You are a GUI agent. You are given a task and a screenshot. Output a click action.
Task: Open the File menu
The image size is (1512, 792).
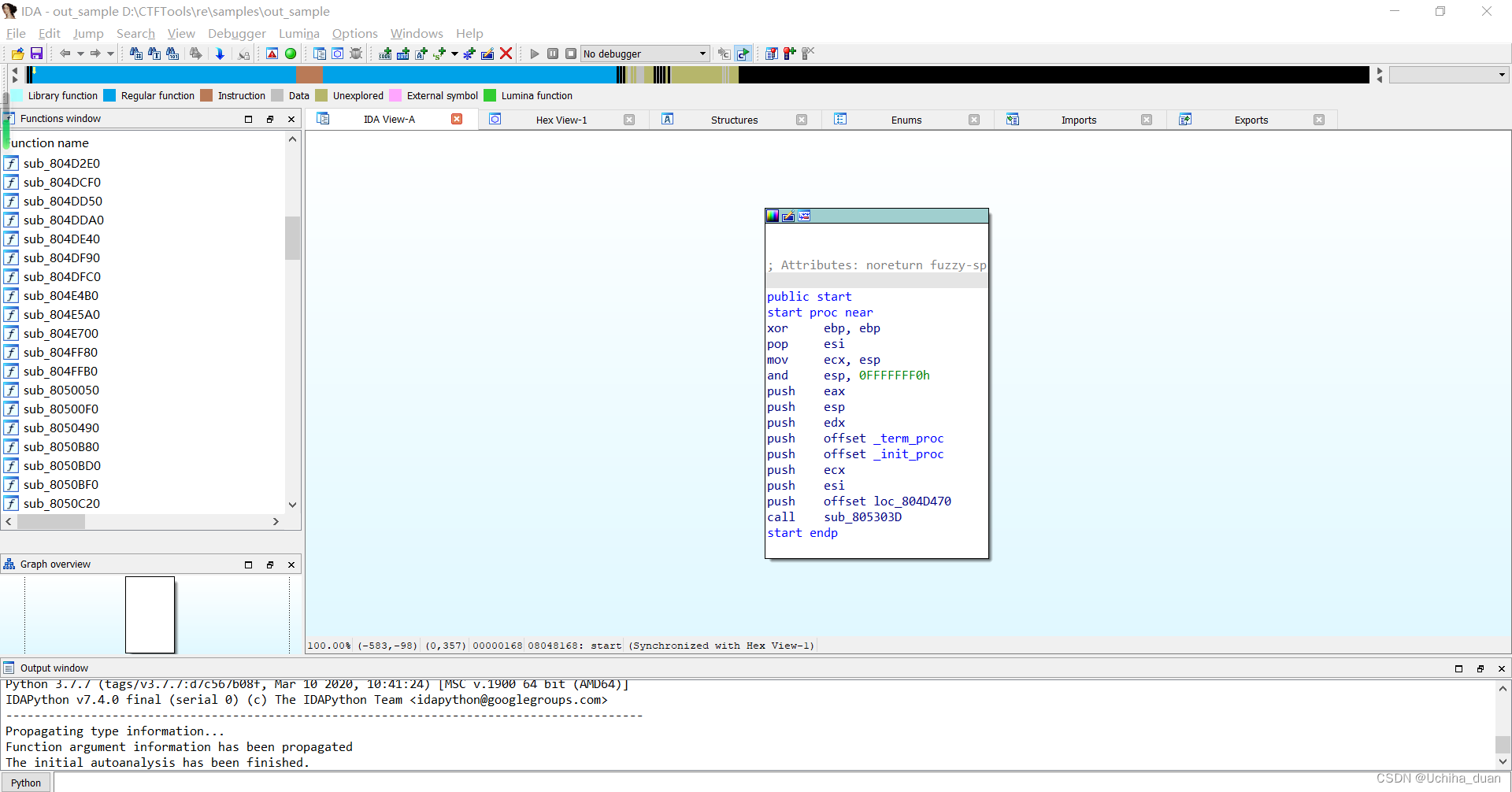16,33
